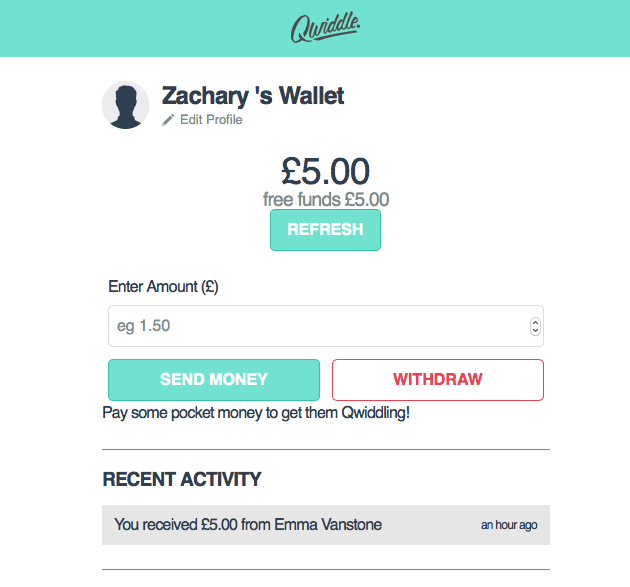Click the red Withdraw button
This screenshot has height=587, width=630.
click(438, 380)
